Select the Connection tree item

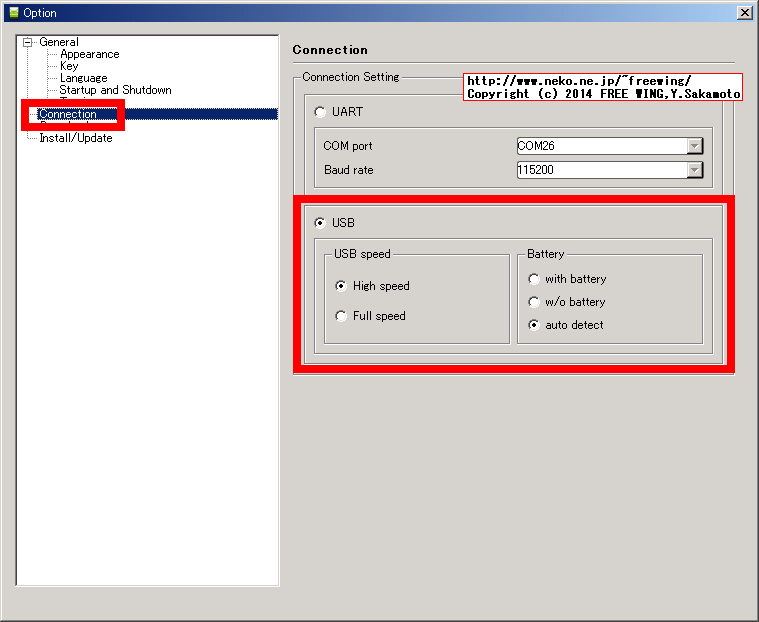68,114
